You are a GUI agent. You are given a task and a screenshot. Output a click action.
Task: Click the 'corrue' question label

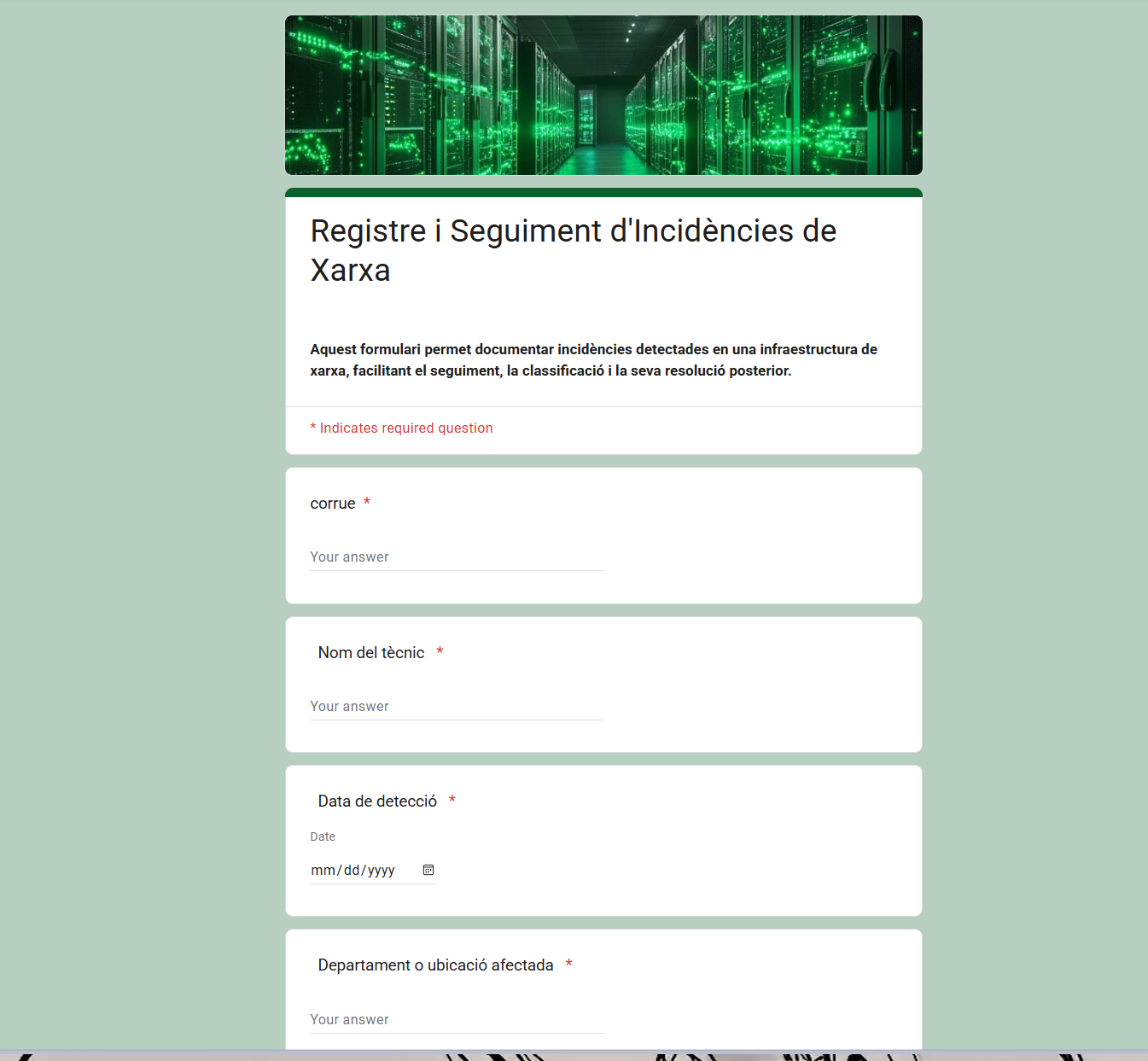[333, 504]
